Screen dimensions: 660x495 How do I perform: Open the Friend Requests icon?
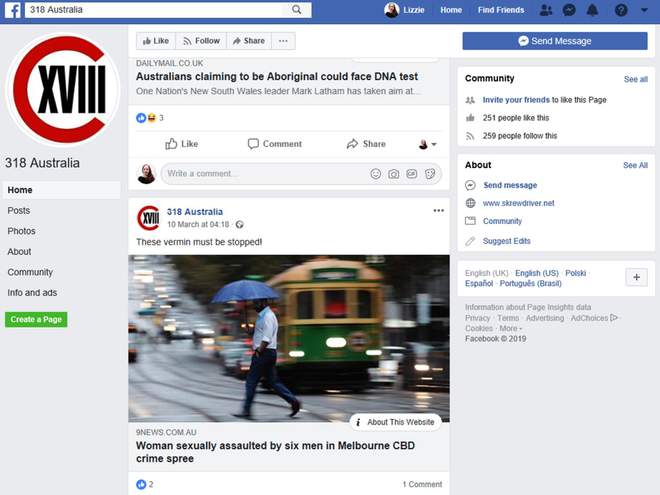coord(545,10)
